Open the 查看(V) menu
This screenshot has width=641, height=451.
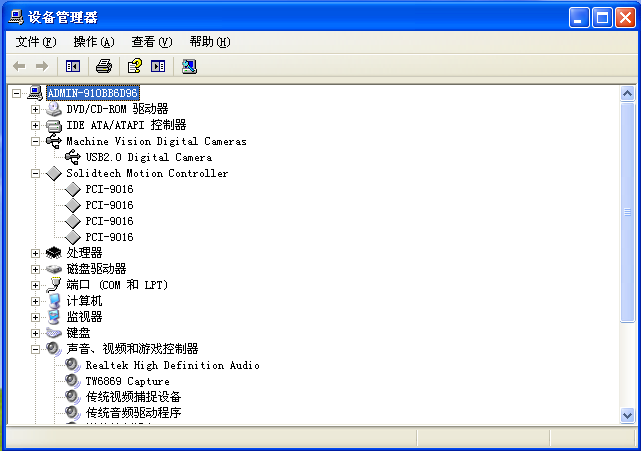pos(151,42)
